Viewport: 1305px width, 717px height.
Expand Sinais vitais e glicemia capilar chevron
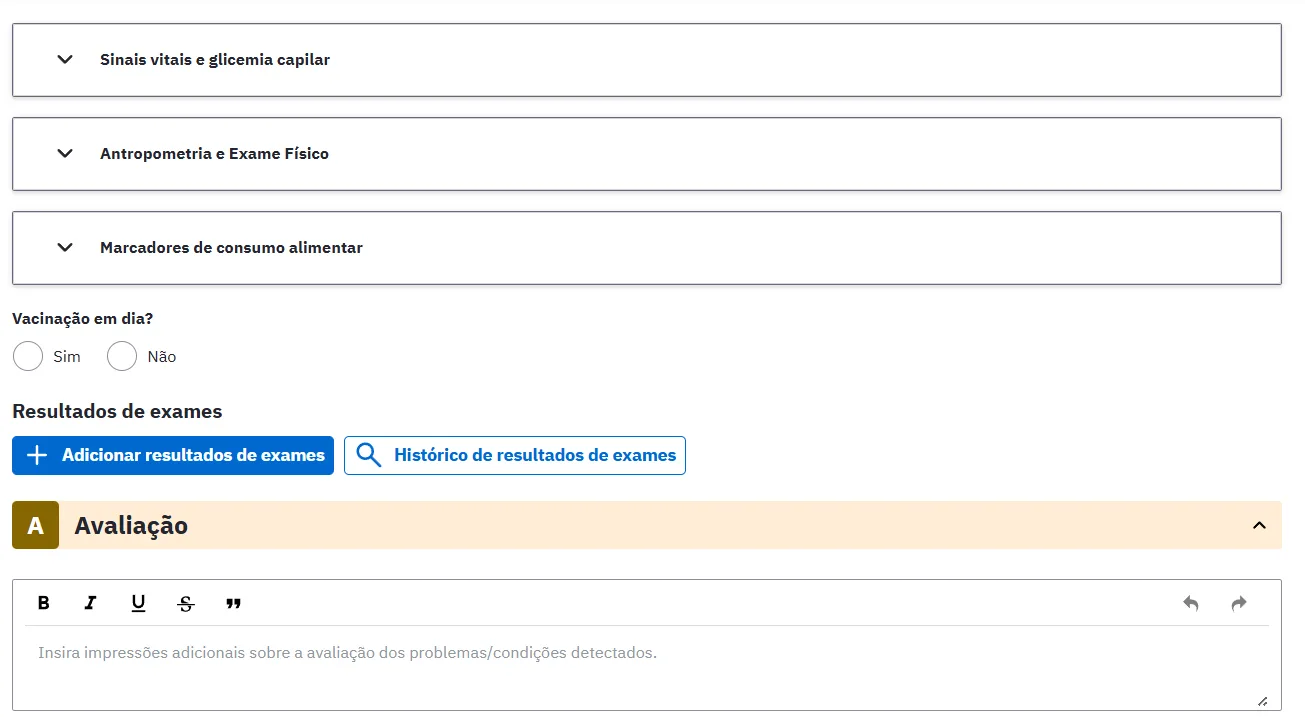tap(65, 60)
